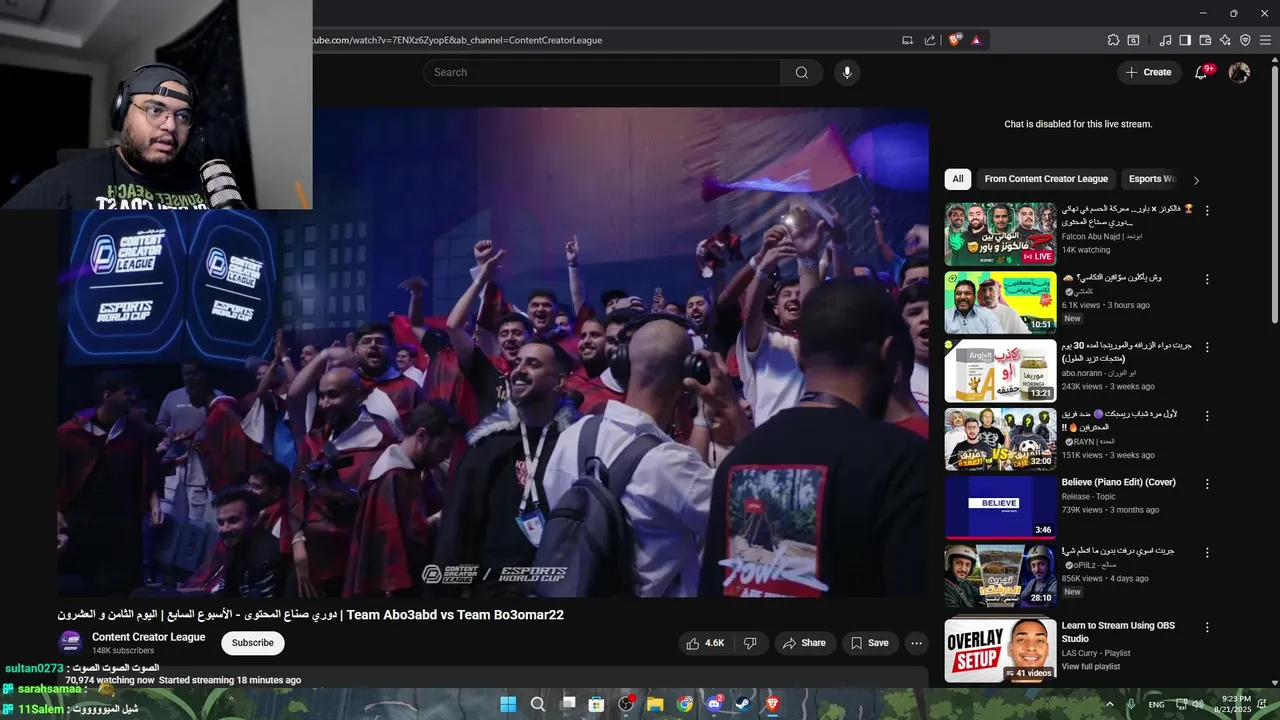Open options menu for abo.norann video
The height and width of the screenshot is (720, 1280).
tap(1207, 347)
